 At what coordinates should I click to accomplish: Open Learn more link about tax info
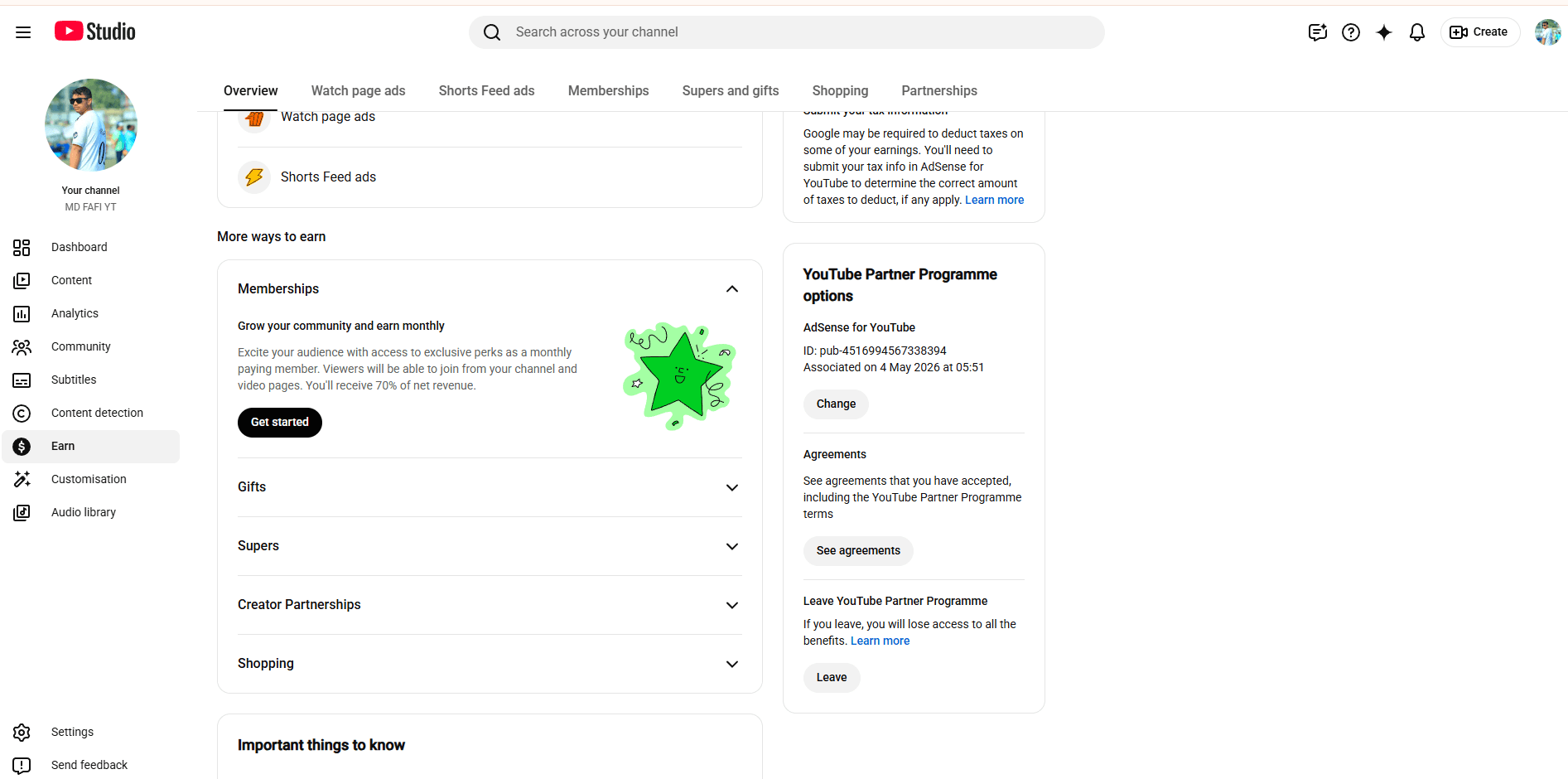994,201
